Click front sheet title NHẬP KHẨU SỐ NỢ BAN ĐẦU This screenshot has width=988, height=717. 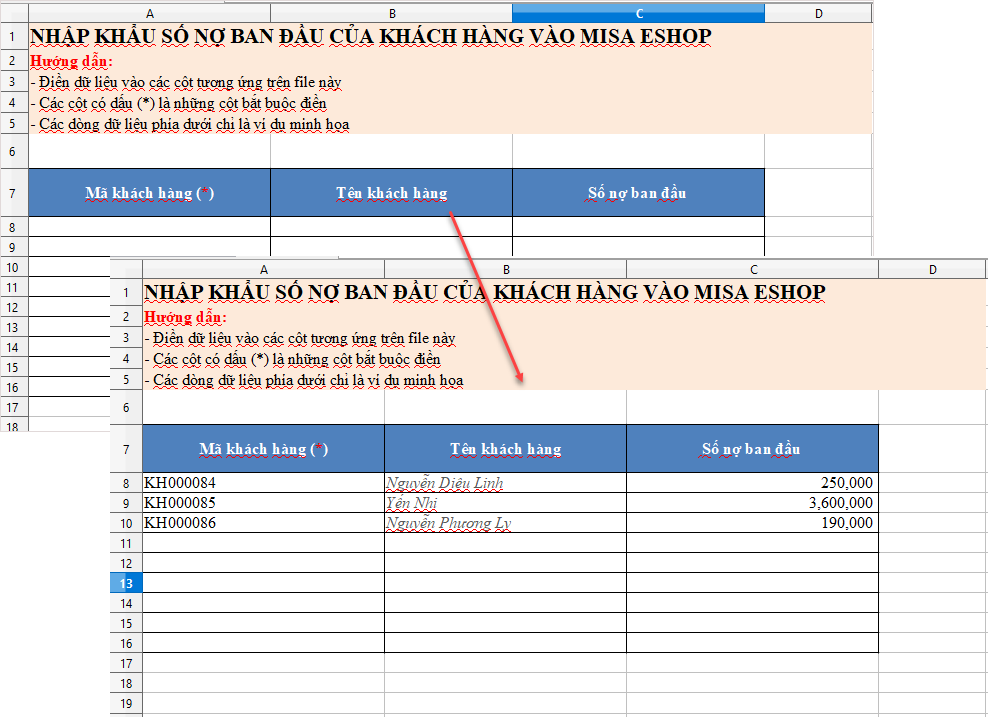pos(485,292)
